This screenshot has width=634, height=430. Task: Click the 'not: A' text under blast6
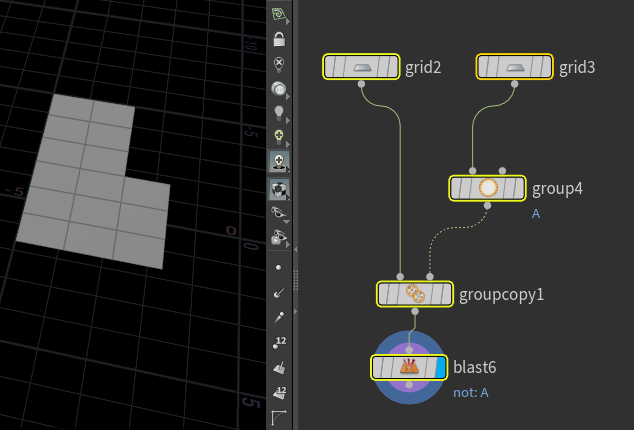click(471, 393)
